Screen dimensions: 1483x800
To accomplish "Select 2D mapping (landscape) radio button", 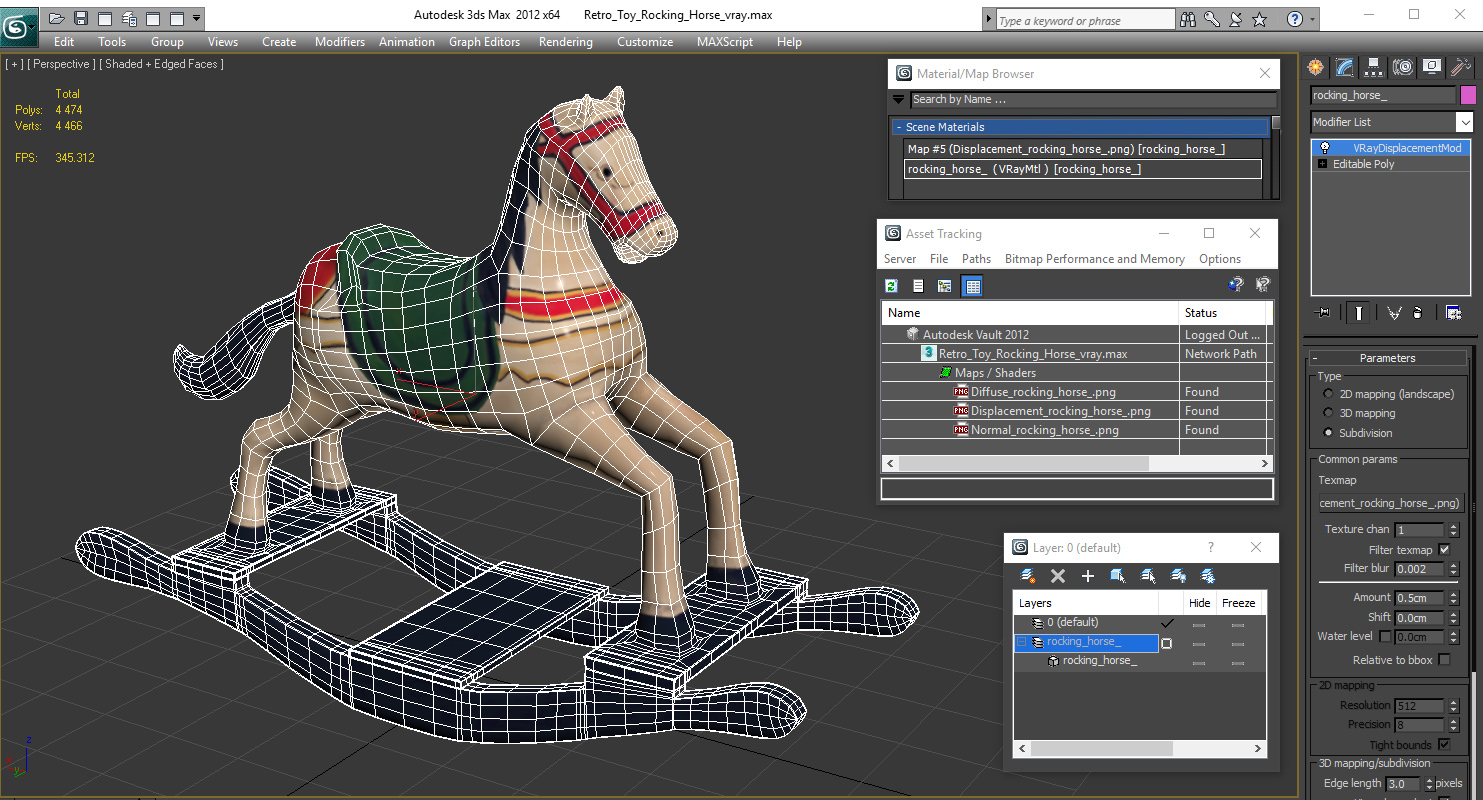I will click(x=1328, y=394).
